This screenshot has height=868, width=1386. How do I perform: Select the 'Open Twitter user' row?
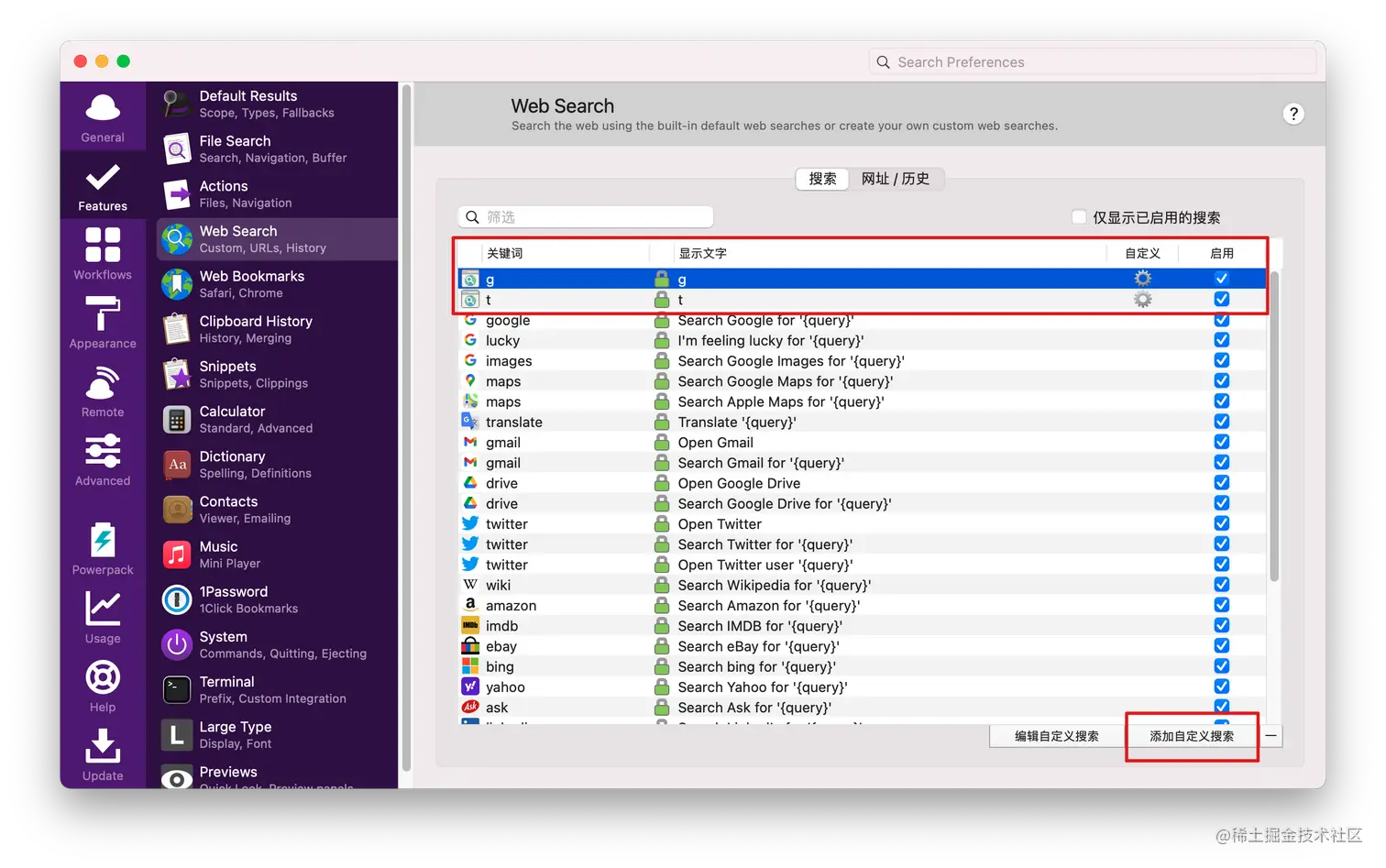(862, 565)
